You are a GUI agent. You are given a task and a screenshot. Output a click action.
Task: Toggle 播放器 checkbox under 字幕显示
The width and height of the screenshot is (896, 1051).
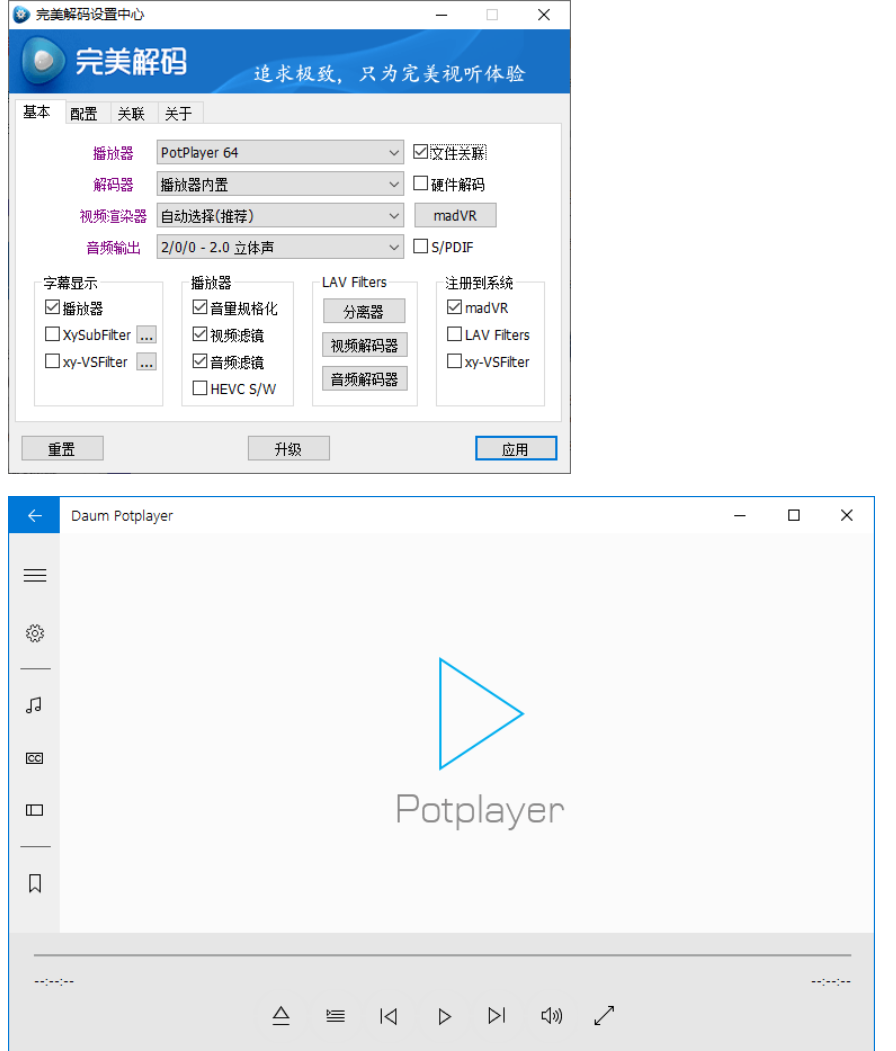click(x=52, y=308)
